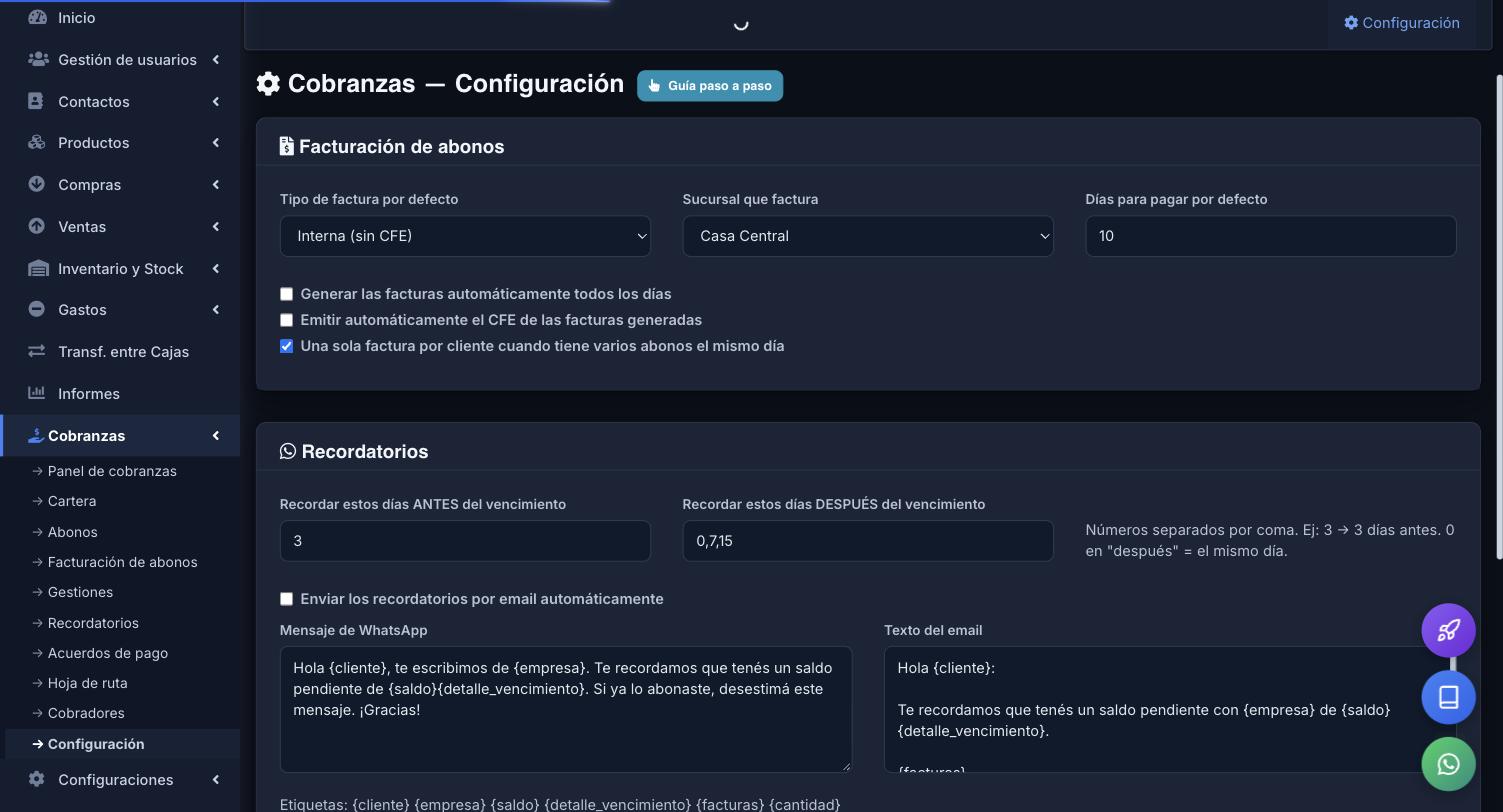
Task: Expand the Gestión de usuarios submenu arrow
Action: 216,60
